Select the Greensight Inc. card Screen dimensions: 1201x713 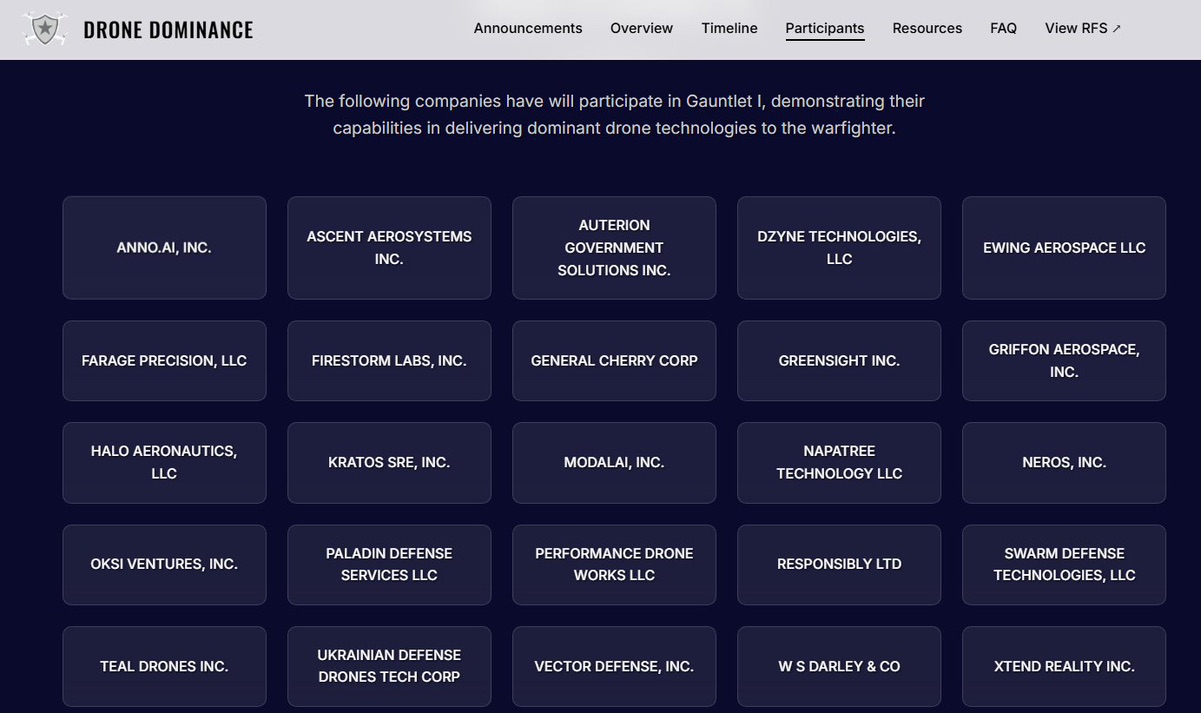[x=839, y=361]
